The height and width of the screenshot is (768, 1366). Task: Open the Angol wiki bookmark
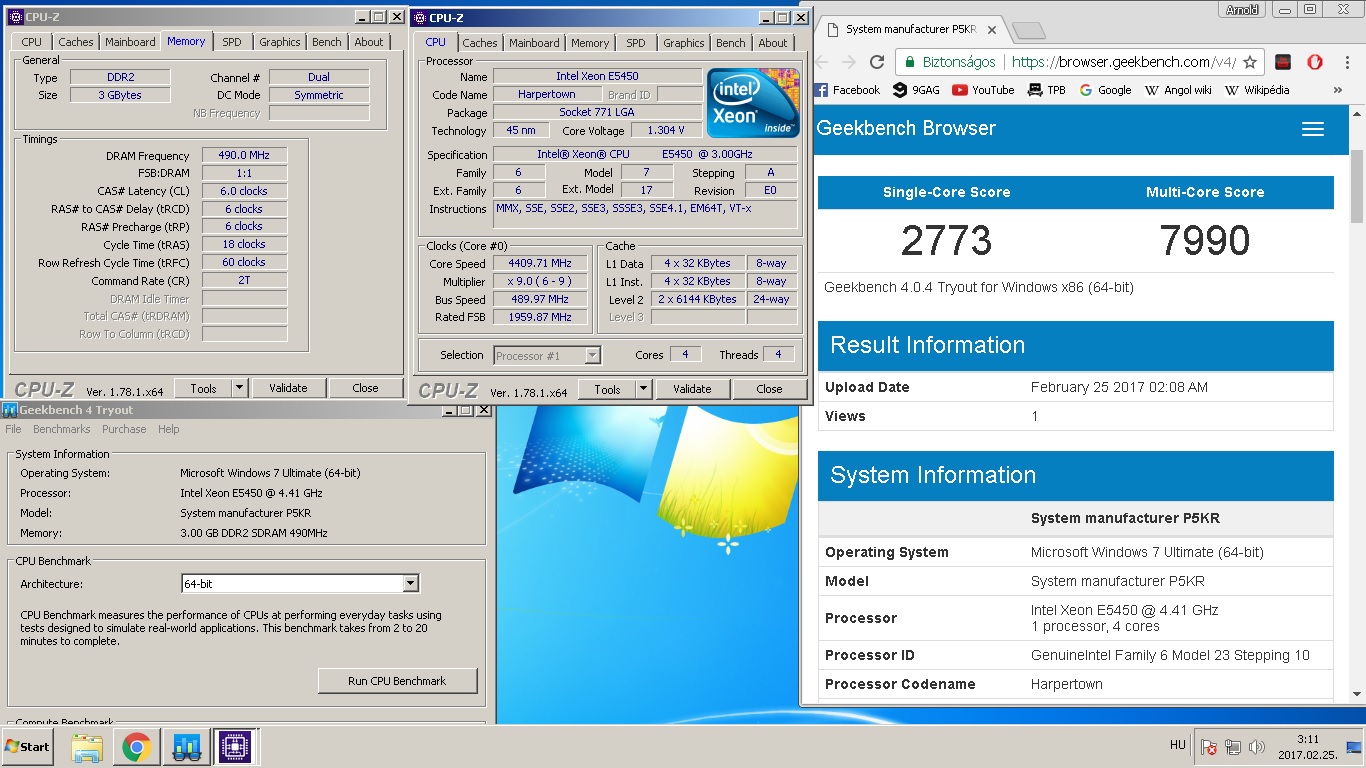1178,90
